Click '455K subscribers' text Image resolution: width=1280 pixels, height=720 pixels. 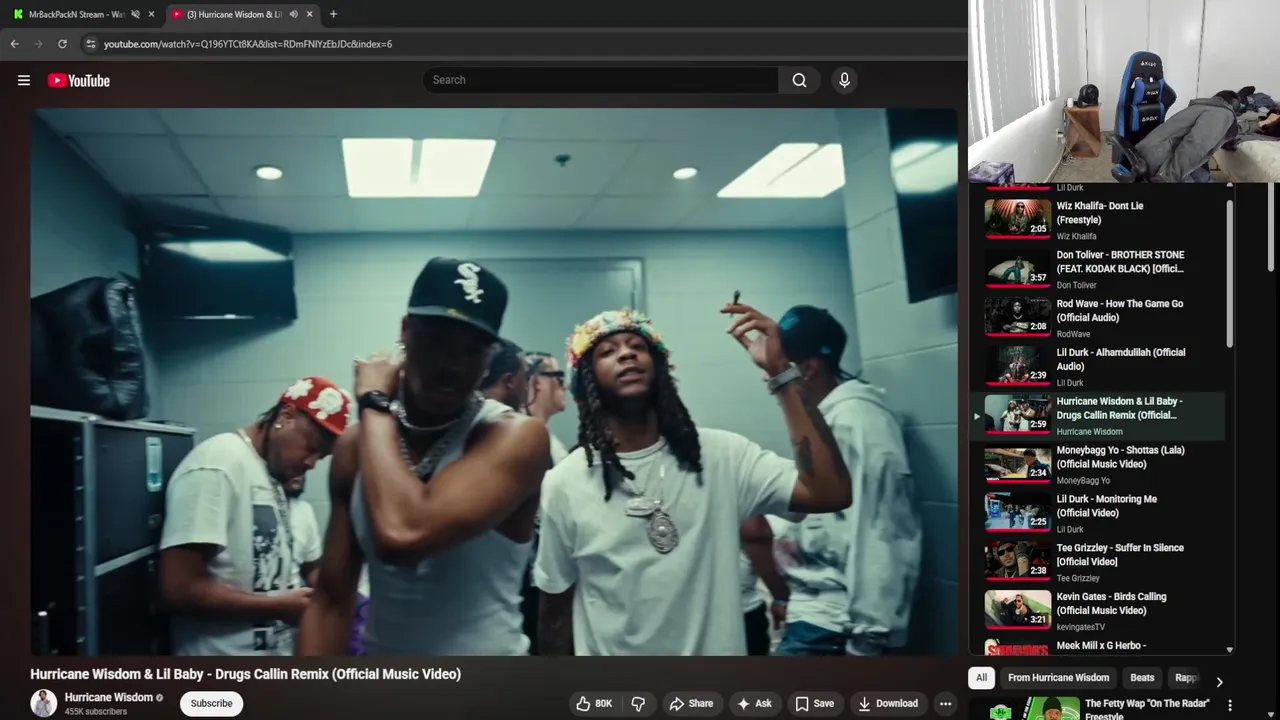pos(96,712)
